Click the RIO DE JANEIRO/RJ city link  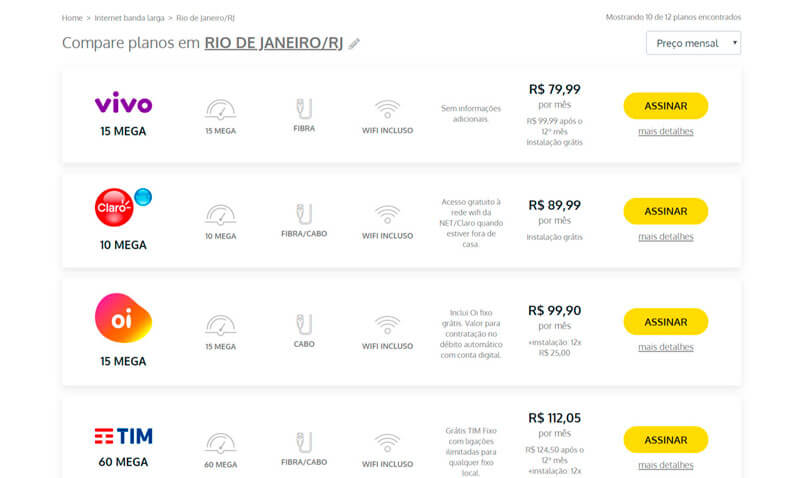pos(273,43)
